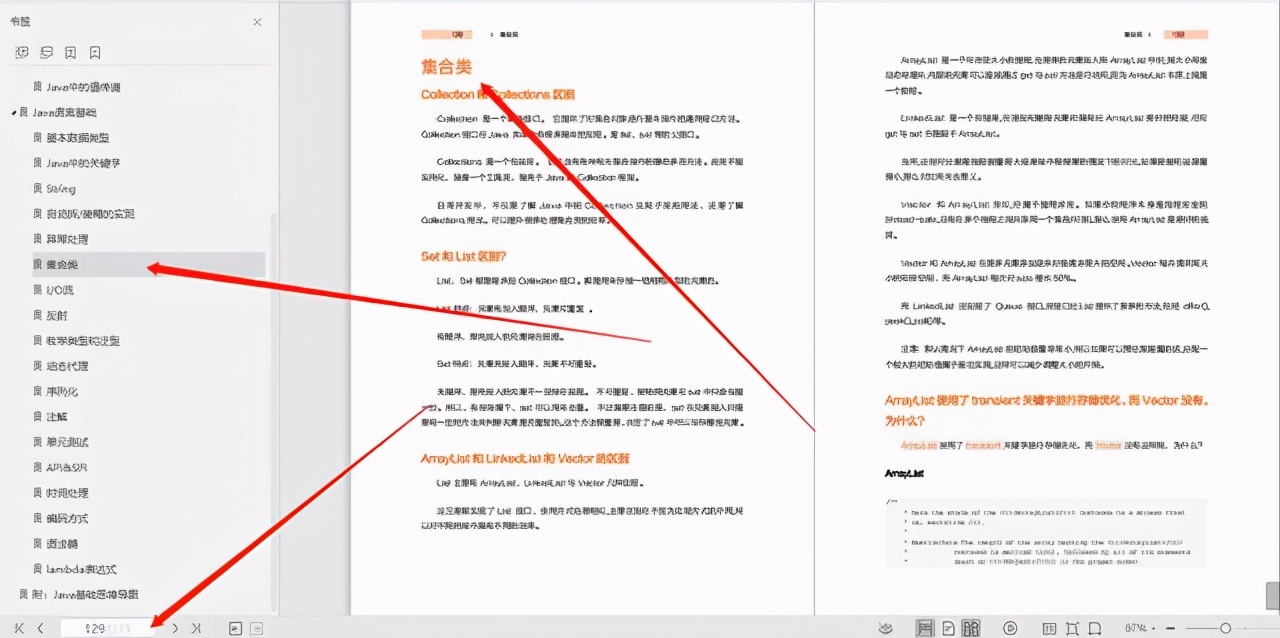The width and height of the screenshot is (1280, 638).
Task: Go to next page using arrow button
Action: pyautogui.click(x=175, y=627)
